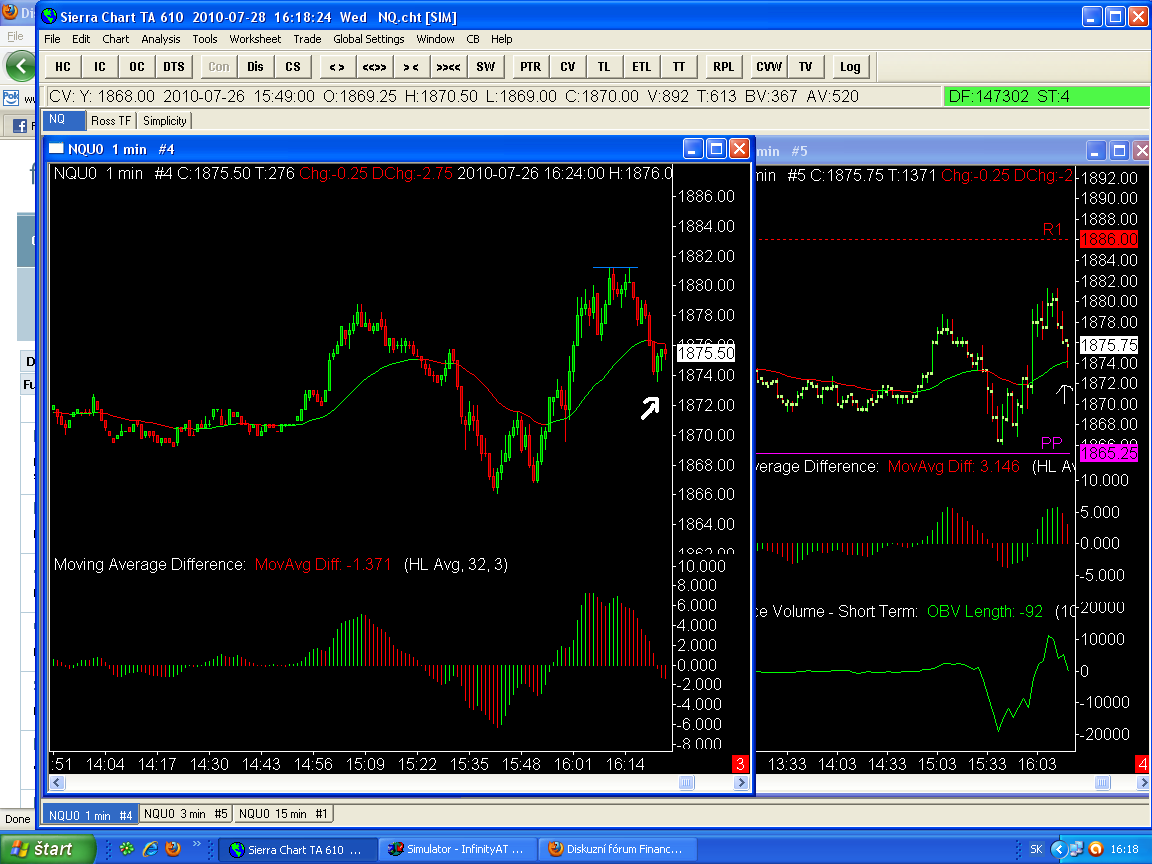Select the ETL extended trend line tool
This screenshot has height=864, width=1152.
click(641, 67)
